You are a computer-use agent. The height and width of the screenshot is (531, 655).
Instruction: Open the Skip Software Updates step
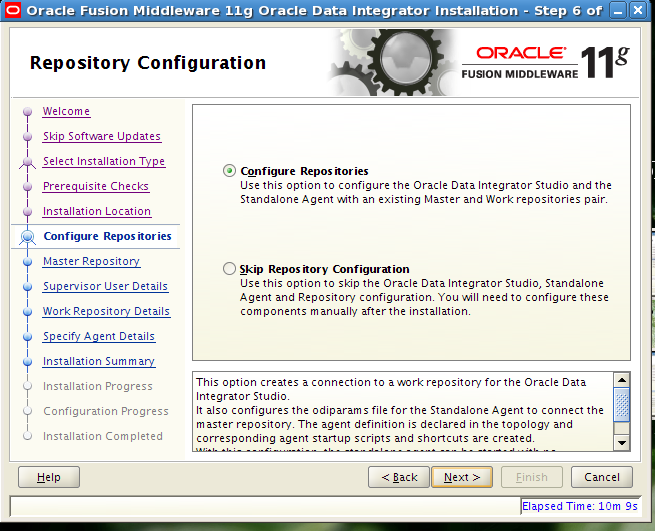coord(102,136)
